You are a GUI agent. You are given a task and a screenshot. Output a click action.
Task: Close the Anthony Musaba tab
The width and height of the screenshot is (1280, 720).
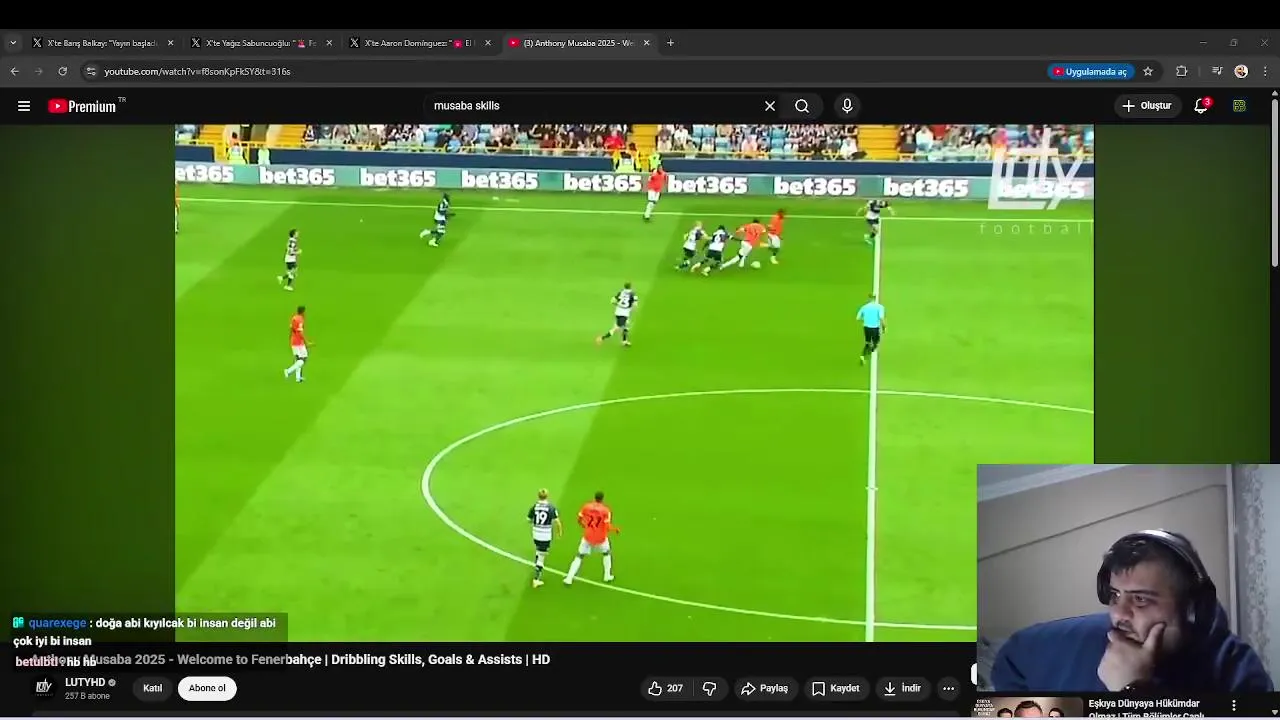pos(646,43)
